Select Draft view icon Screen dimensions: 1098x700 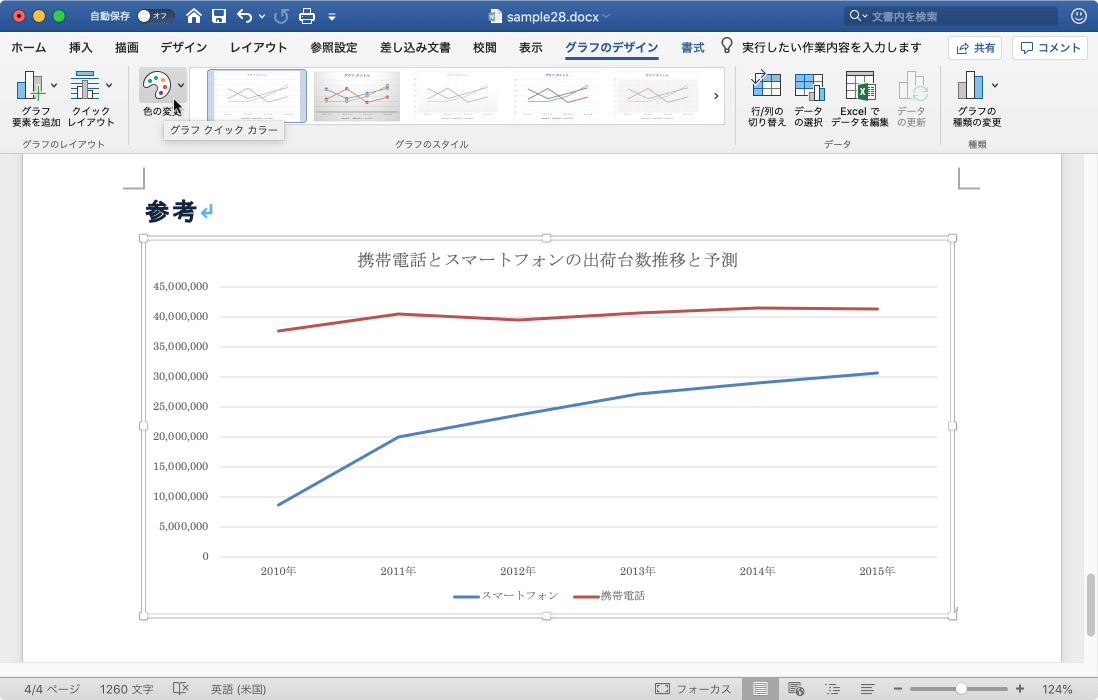click(x=867, y=689)
